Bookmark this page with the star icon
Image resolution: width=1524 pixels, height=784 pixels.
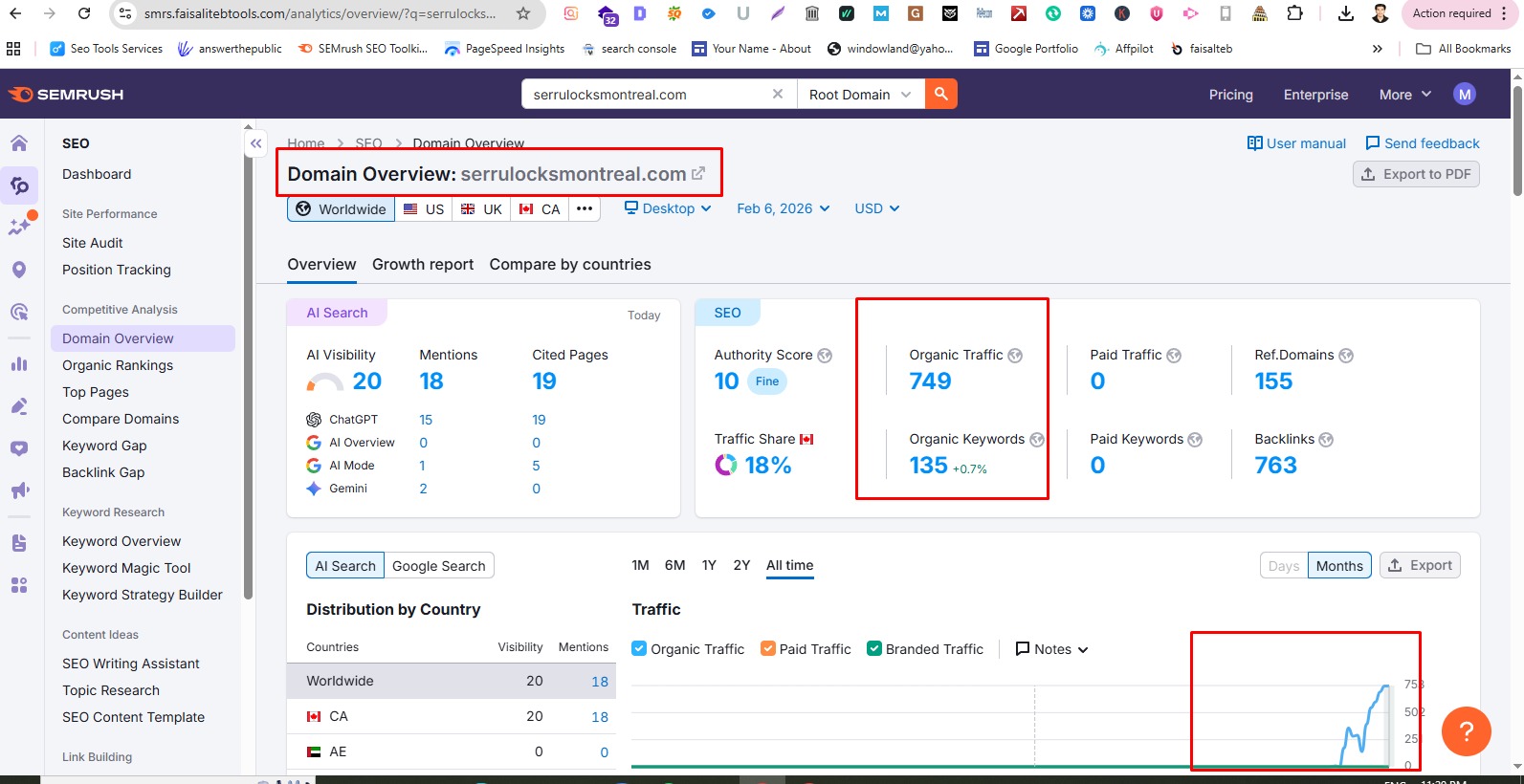click(x=522, y=13)
